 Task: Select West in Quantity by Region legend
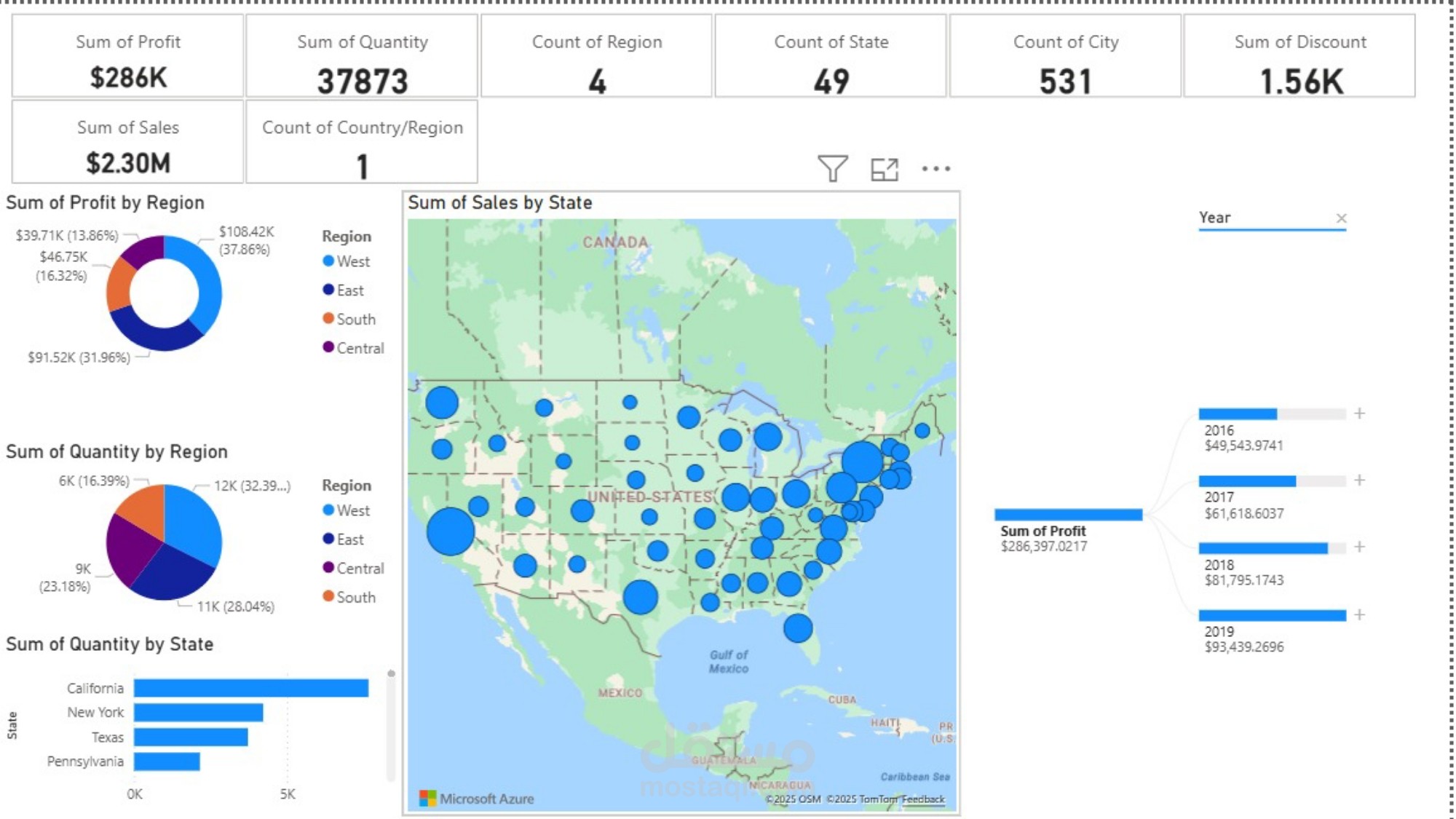coord(347,510)
